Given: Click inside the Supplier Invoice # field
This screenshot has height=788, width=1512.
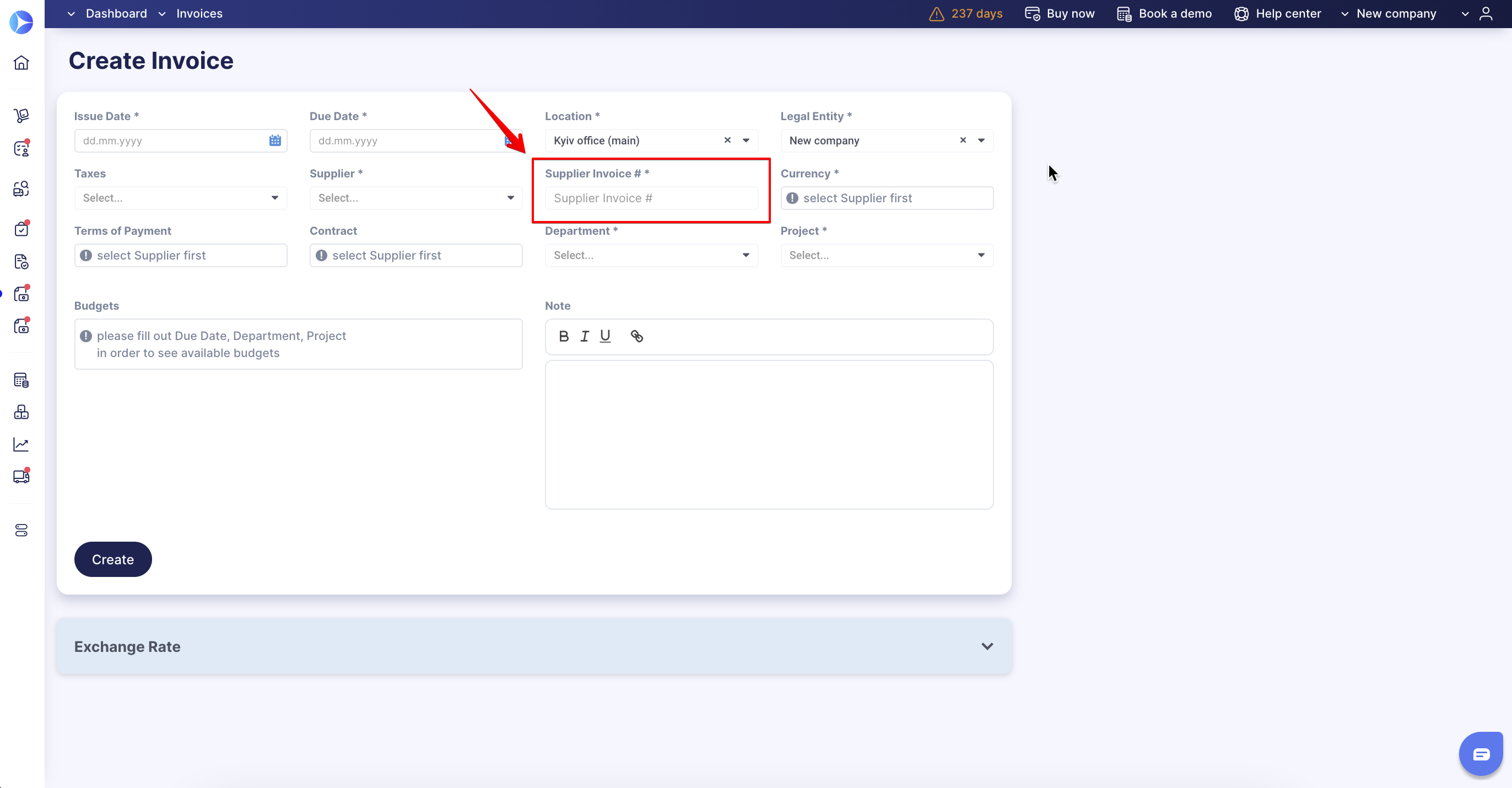Looking at the screenshot, I should coord(650,198).
